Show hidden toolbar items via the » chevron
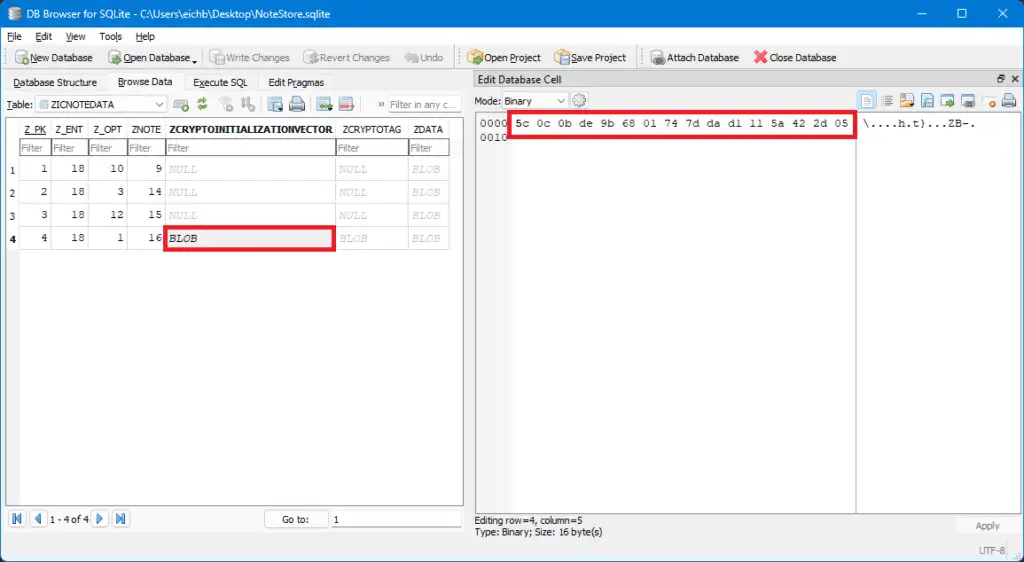 pos(381,104)
